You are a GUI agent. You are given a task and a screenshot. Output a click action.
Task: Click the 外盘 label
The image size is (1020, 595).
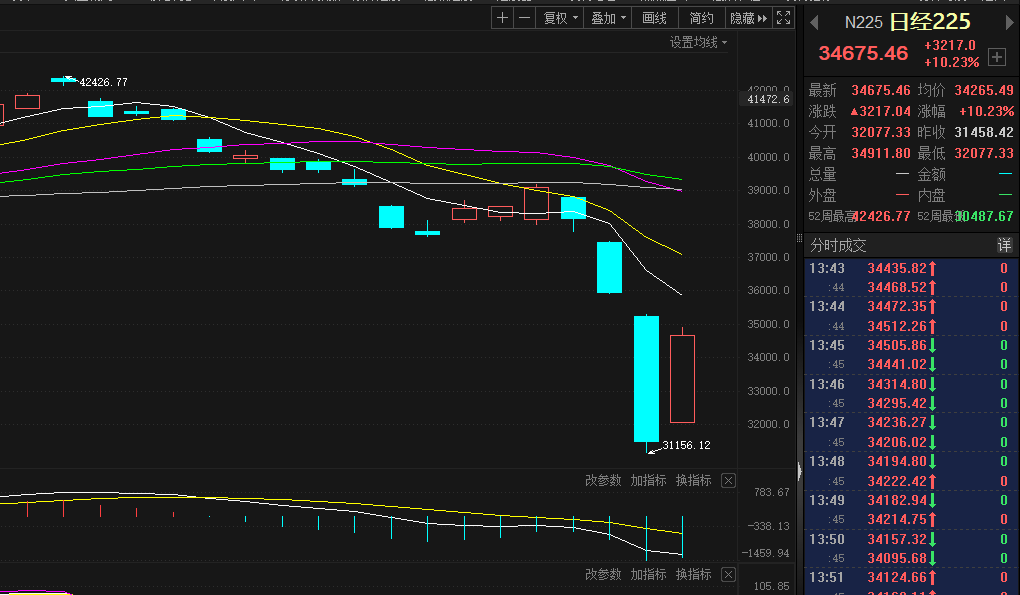click(x=822, y=195)
